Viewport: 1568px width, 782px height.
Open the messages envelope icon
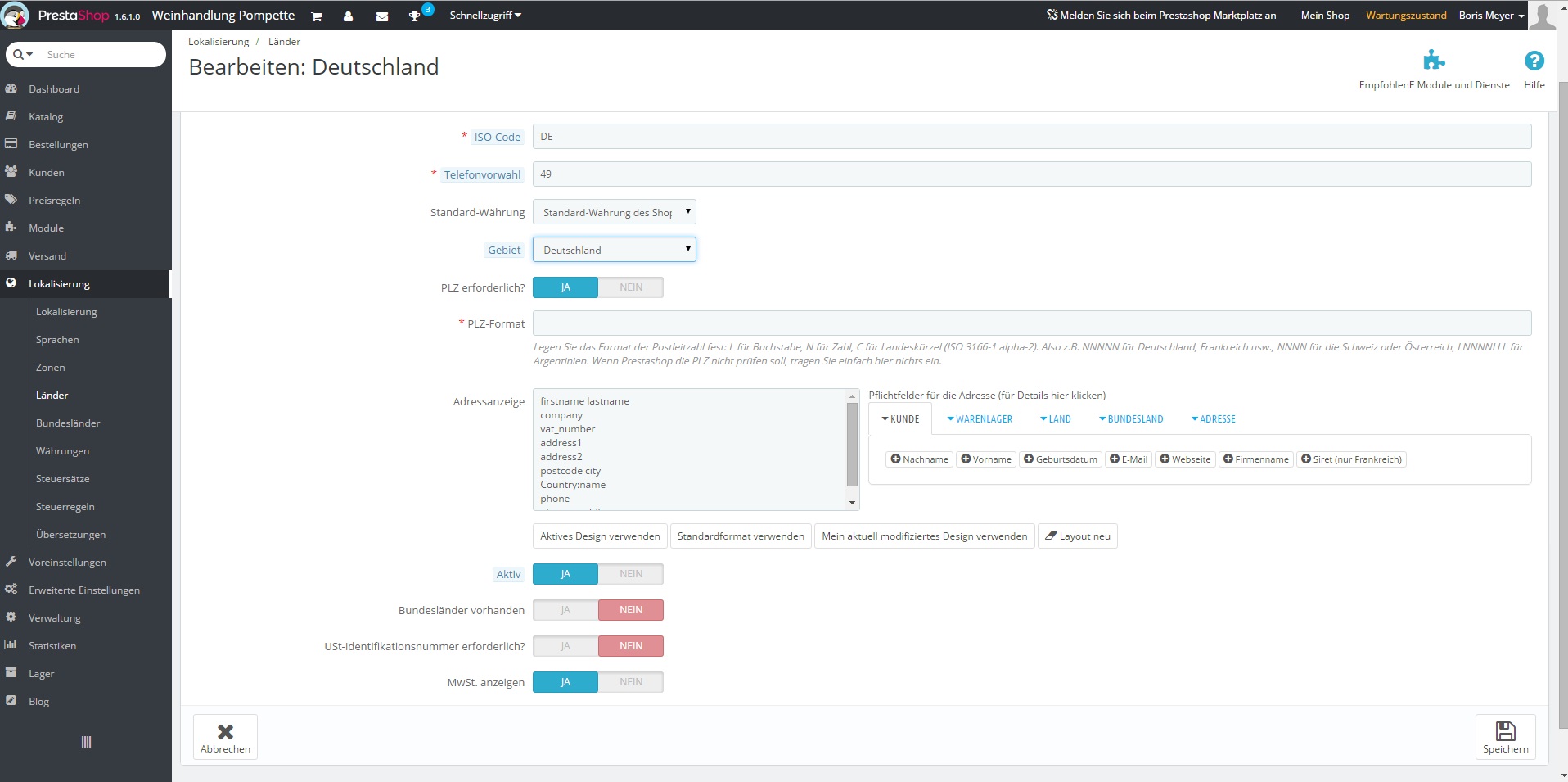[382, 16]
